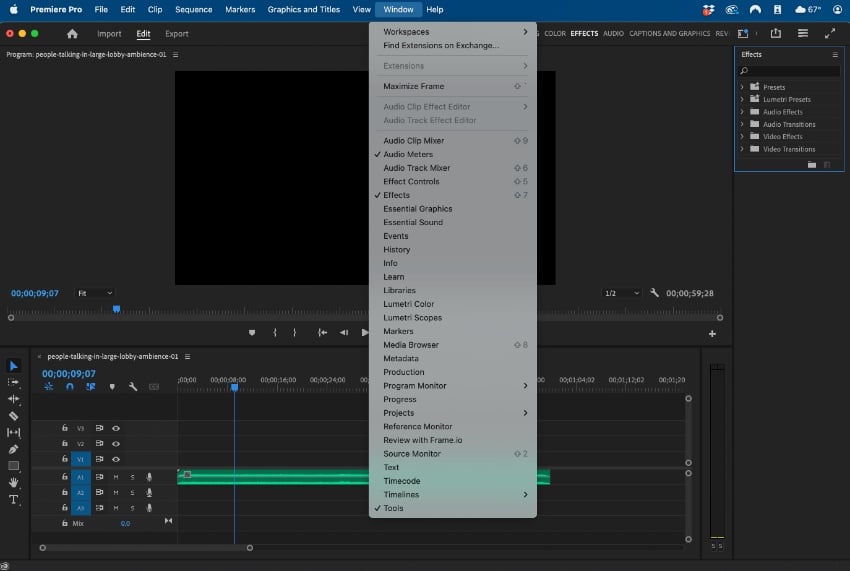This screenshot has height=571, width=850.
Task: Toggle full screen video arrows icon
Action: (830, 34)
